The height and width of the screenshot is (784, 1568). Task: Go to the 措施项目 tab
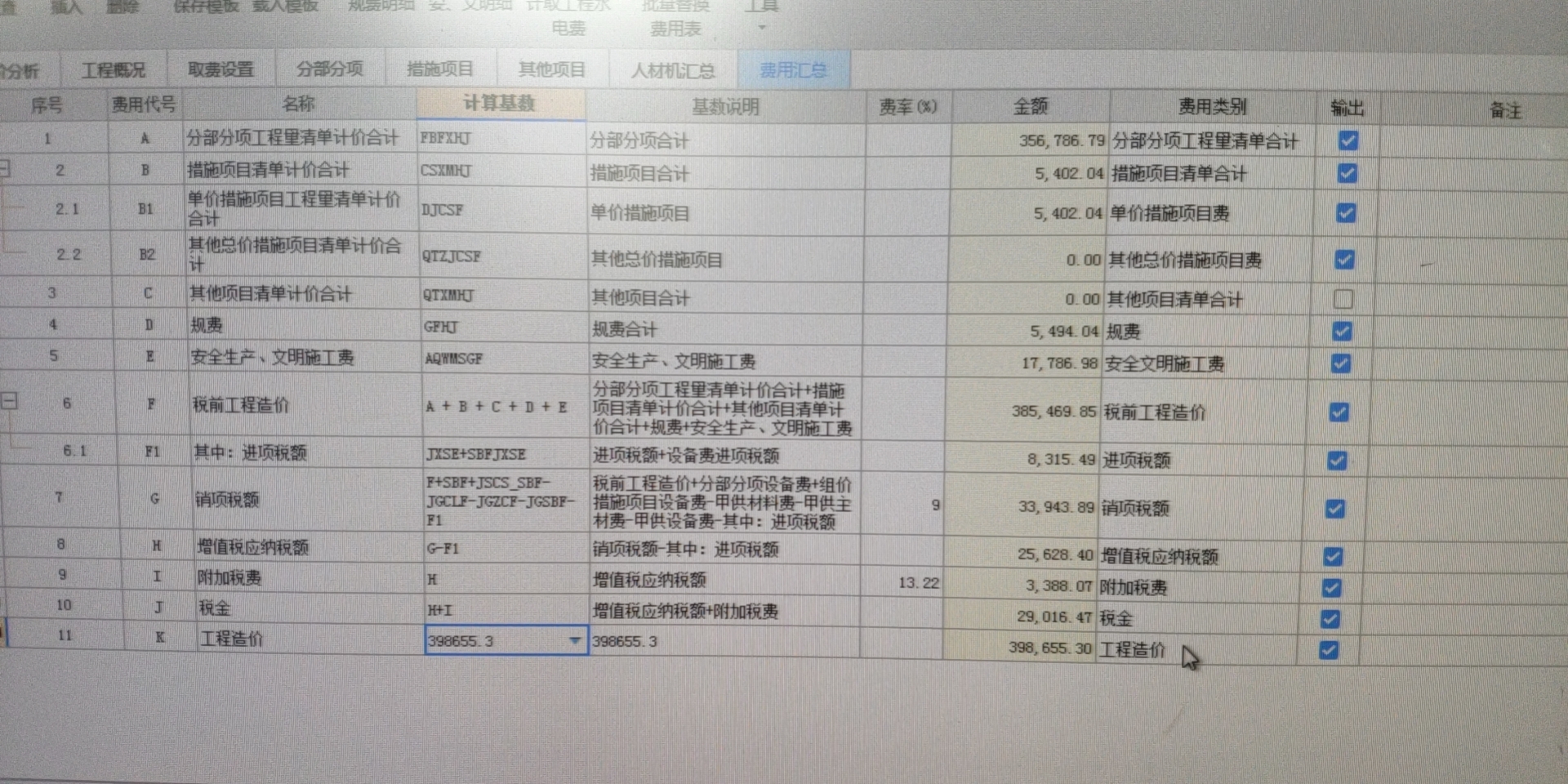pos(439,69)
